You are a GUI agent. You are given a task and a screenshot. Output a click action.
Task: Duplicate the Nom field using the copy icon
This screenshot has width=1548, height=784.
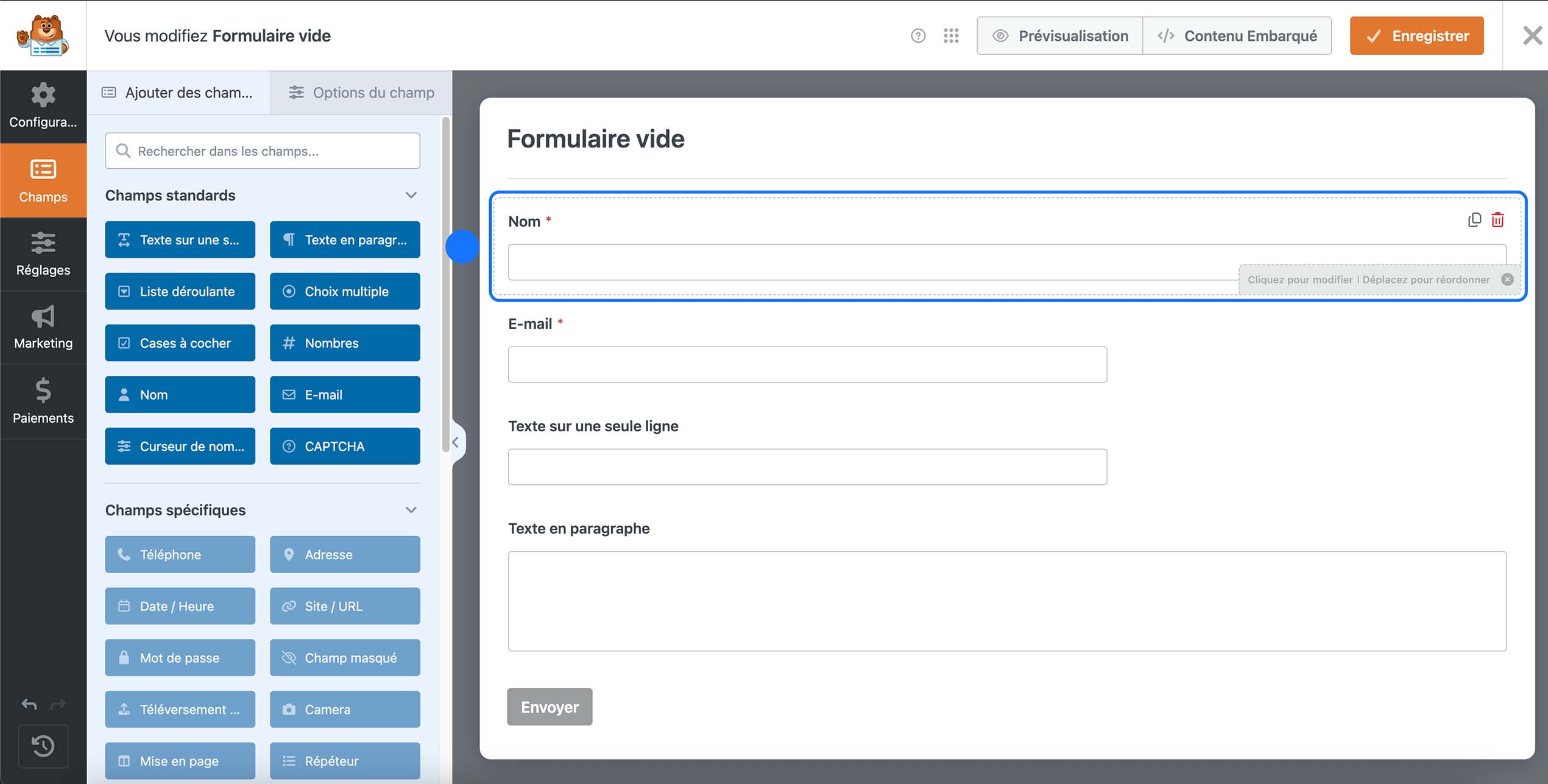1474,220
